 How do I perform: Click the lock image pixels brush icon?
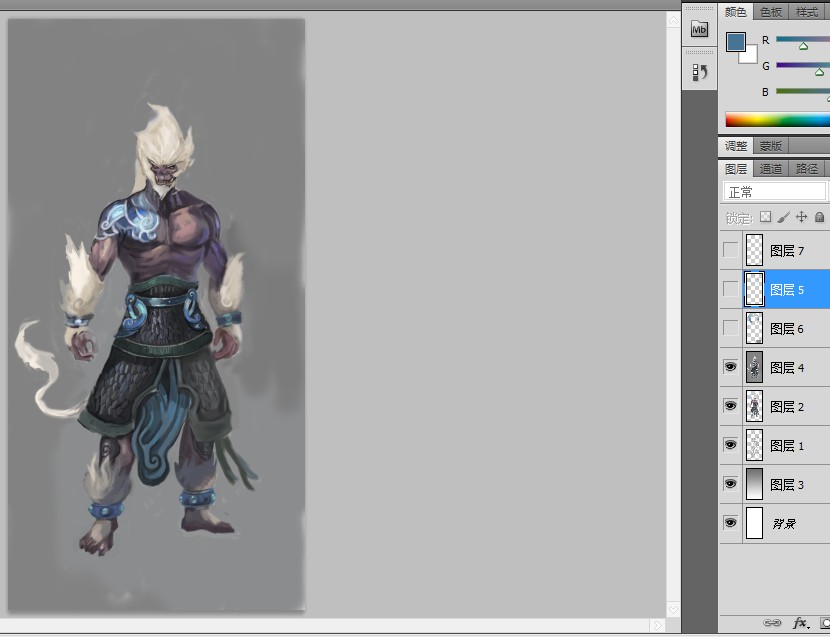(783, 217)
